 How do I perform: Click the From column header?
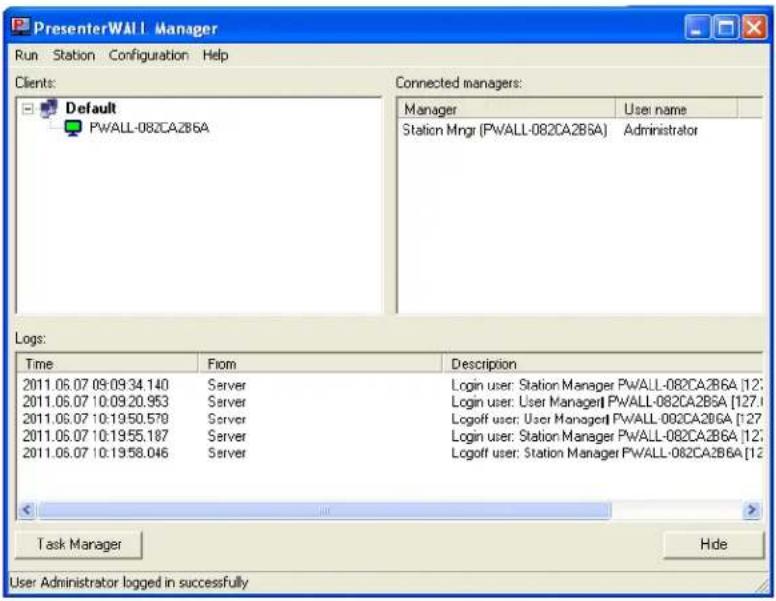click(x=320, y=364)
